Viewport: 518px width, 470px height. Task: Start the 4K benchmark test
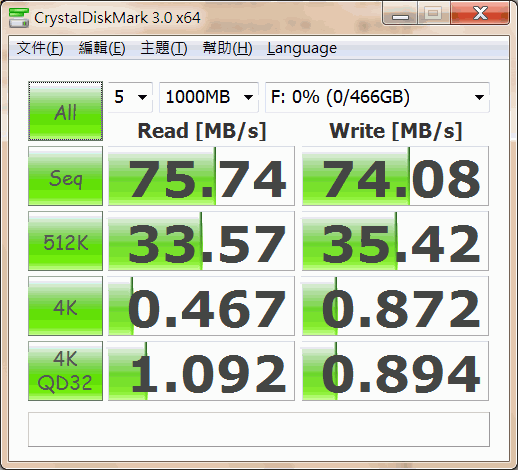65,306
